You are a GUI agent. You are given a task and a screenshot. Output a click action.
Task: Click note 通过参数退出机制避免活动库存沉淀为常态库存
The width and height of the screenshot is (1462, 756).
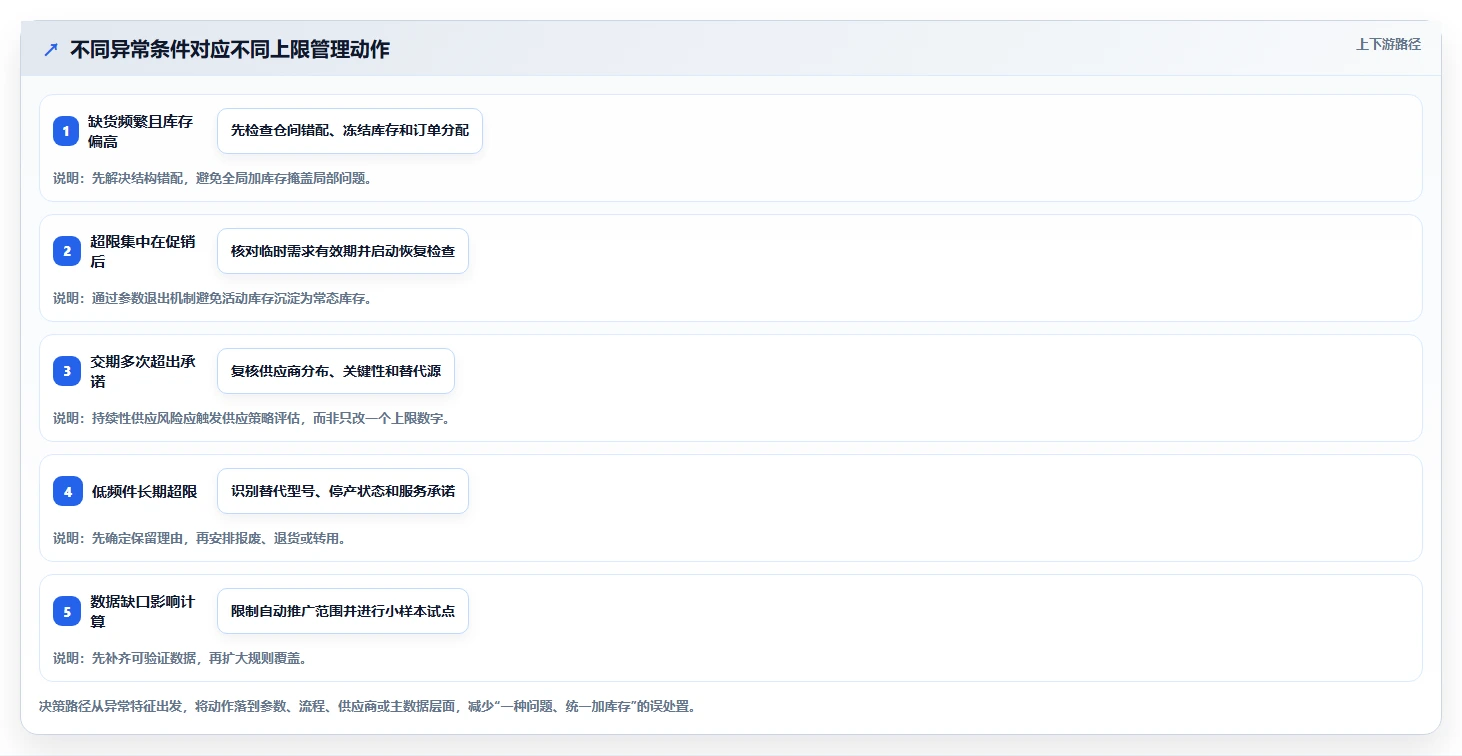(213, 298)
